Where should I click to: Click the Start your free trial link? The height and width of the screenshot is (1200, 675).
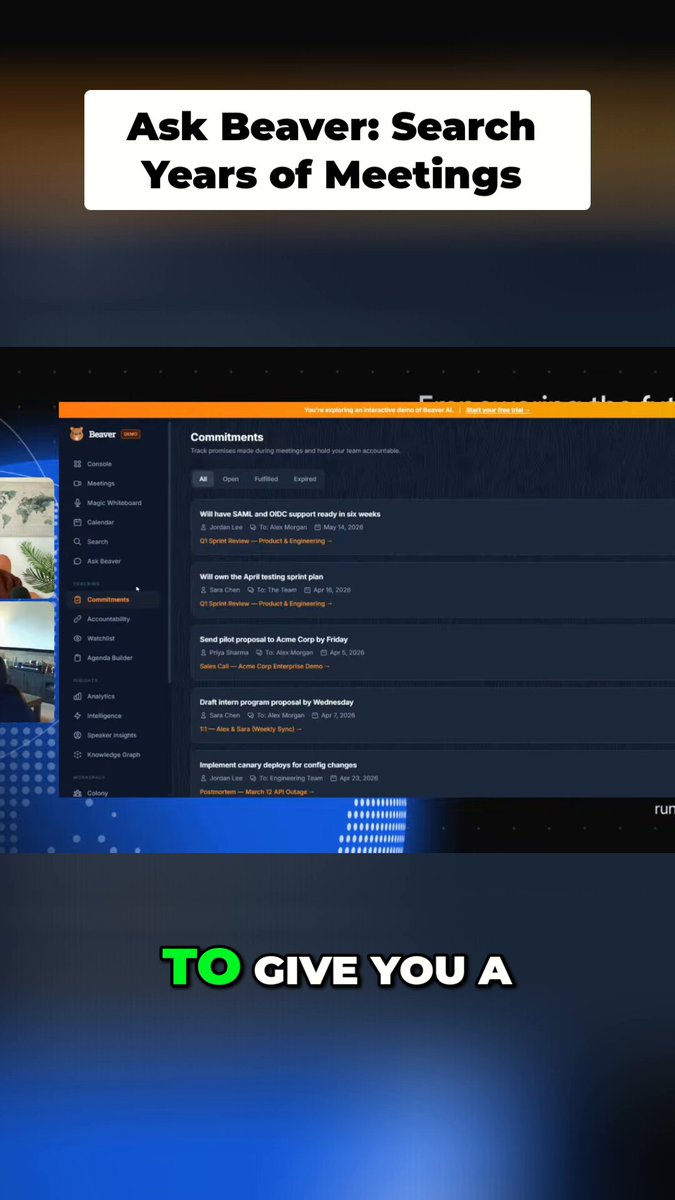(498, 410)
